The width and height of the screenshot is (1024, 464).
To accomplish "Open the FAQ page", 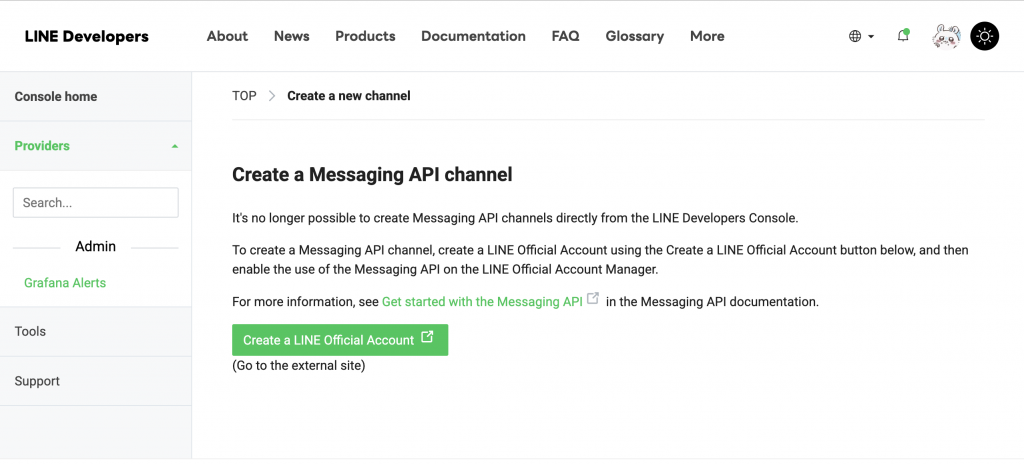I will pyautogui.click(x=566, y=37).
